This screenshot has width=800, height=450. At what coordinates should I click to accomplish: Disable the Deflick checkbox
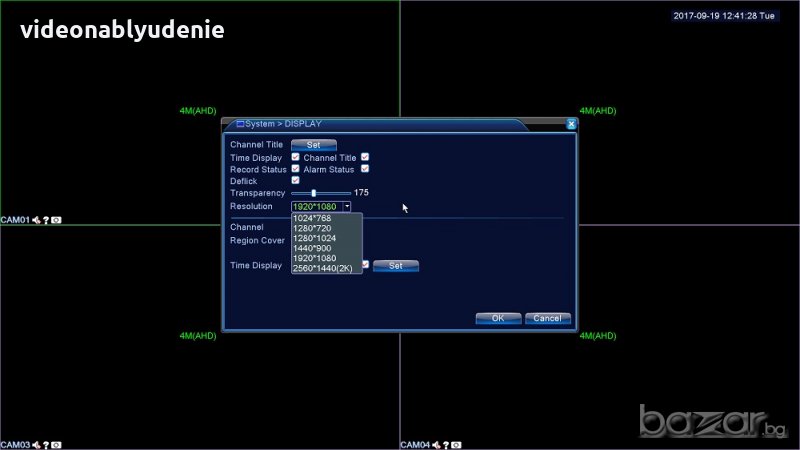click(x=295, y=180)
